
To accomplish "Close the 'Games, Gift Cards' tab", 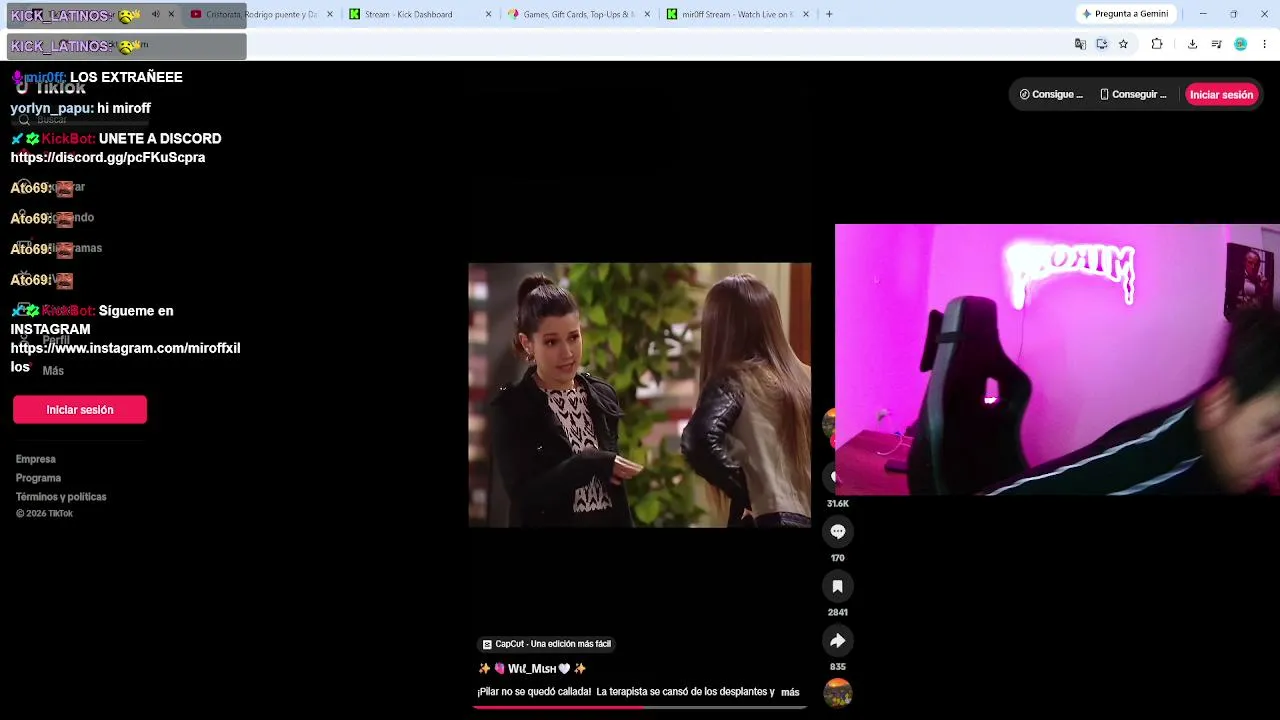I will pyautogui.click(x=647, y=14).
